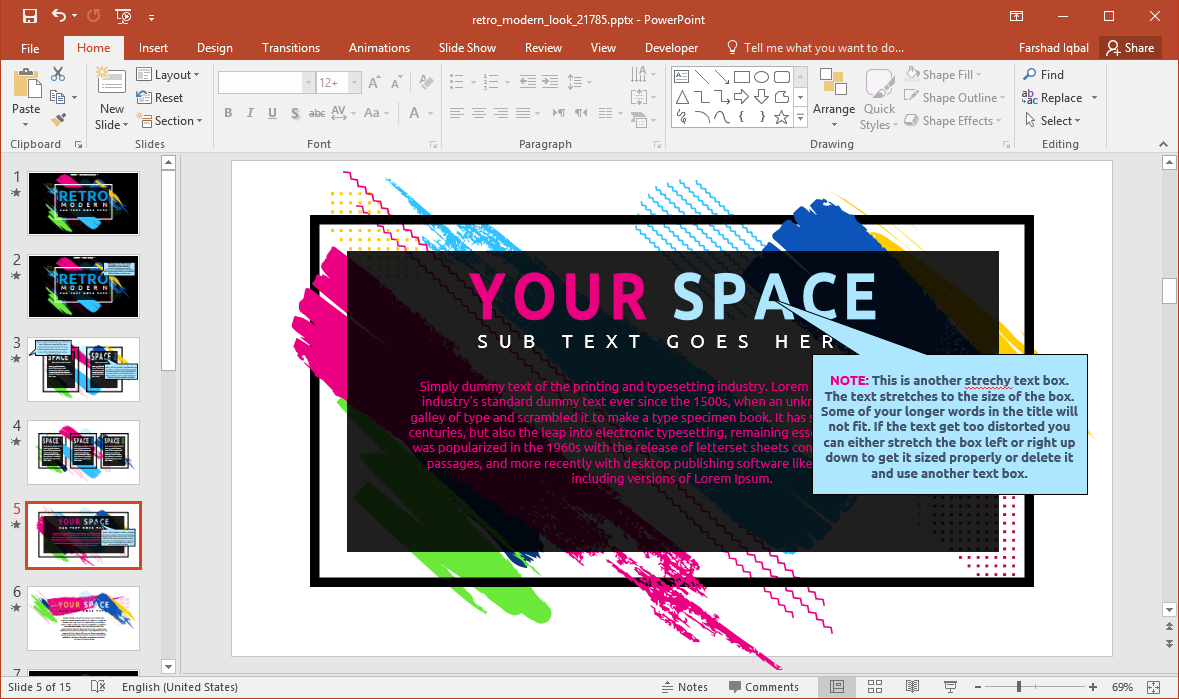Image resolution: width=1179 pixels, height=699 pixels.
Task: Toggle Normal view in status bar
Action: click(837, 686)
